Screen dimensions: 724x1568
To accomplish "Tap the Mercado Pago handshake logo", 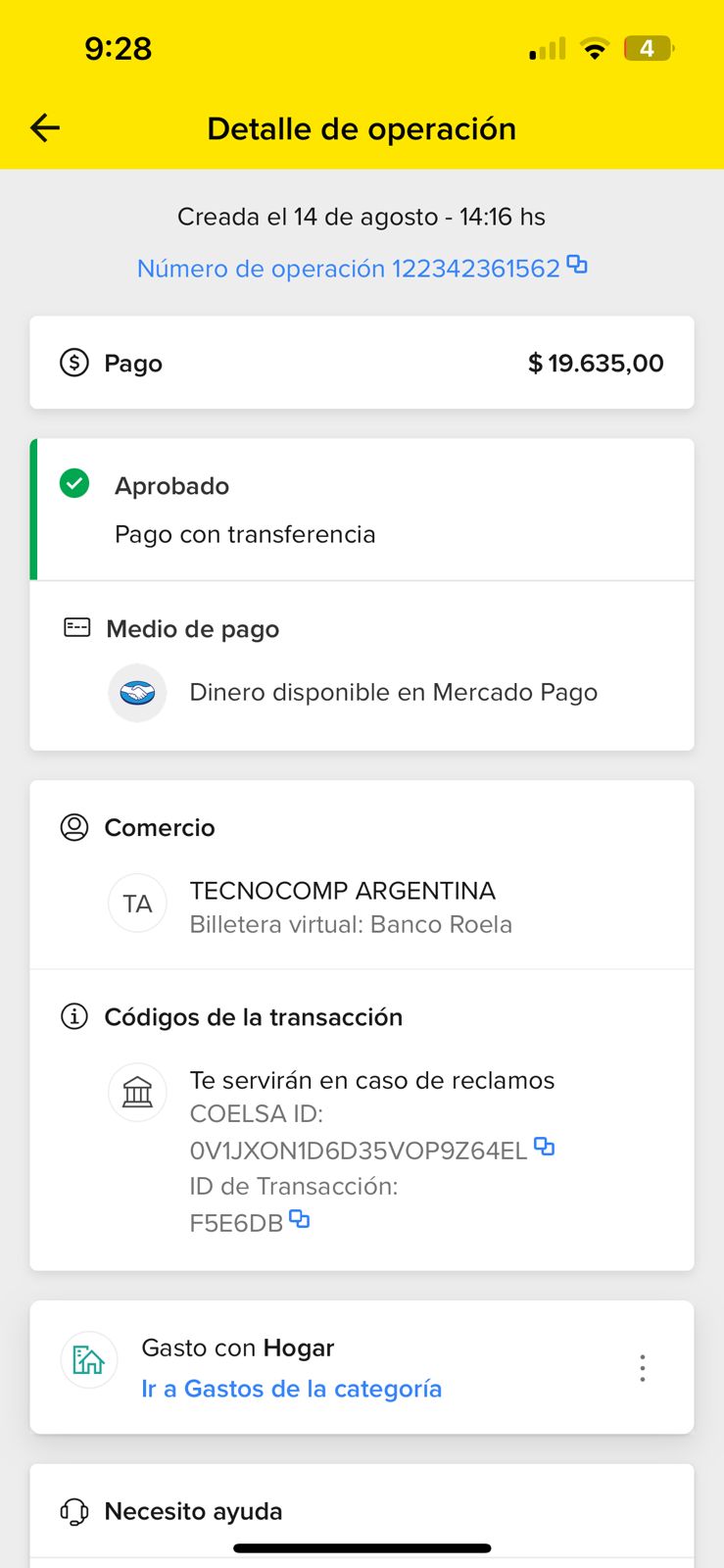I will (137, 693).
